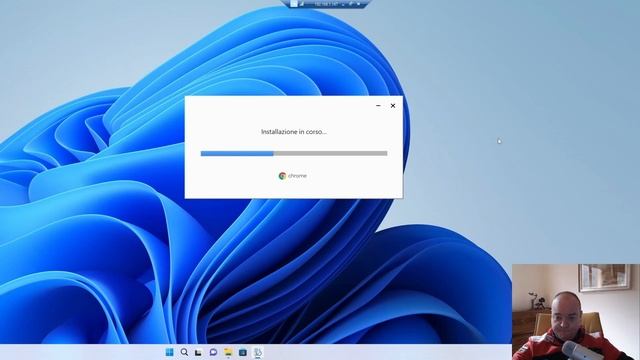
Task: Open the Chat app on taskbar
Action: [213, 352]
